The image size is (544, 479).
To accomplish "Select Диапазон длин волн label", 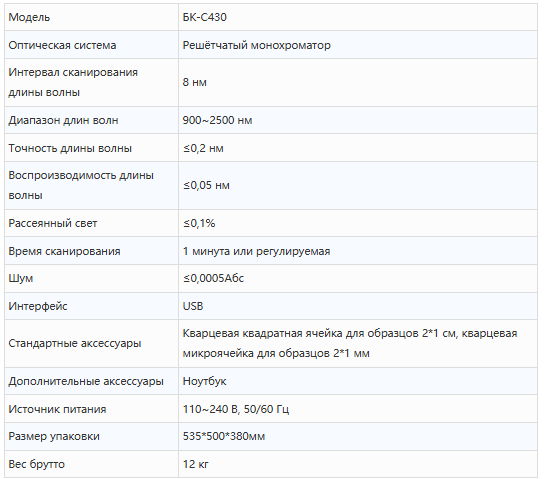I will (x=63, y=120).
